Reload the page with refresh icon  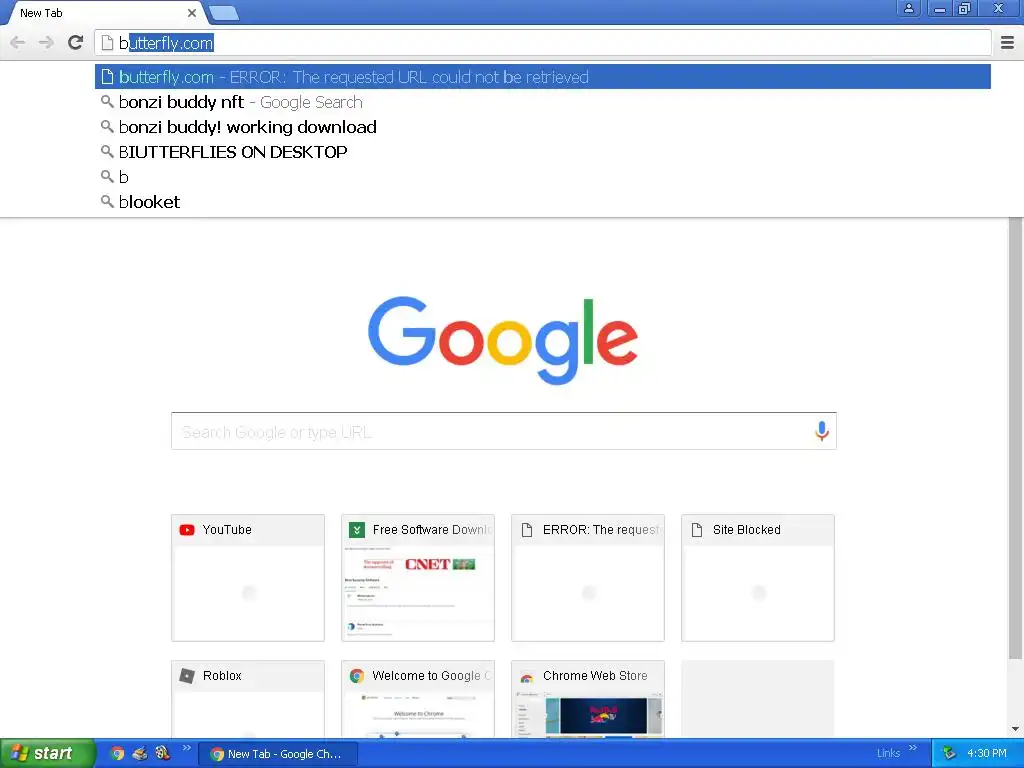pos(76,43)
